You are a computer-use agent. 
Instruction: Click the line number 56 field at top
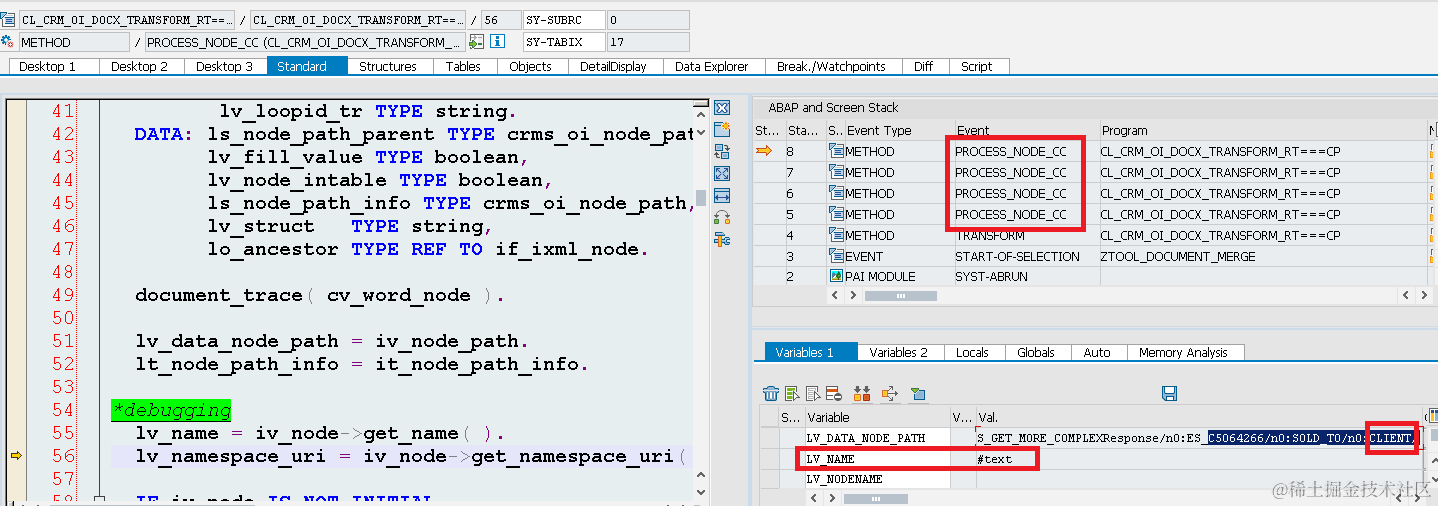[500, 20]
